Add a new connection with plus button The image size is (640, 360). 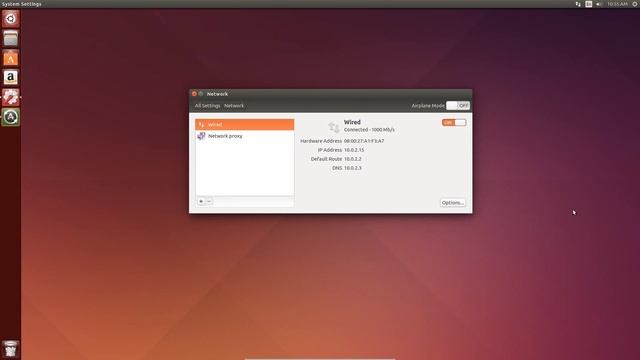click(201, 201)
